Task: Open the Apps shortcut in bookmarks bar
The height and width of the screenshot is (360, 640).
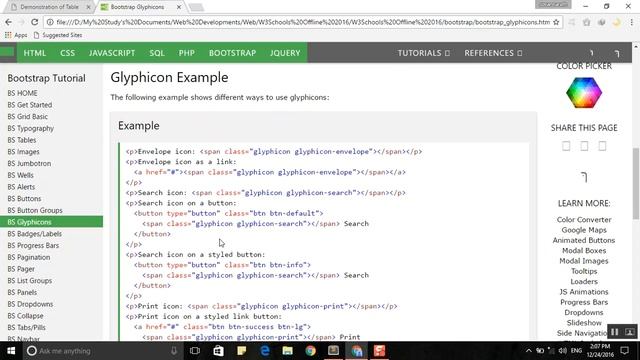Action: 16,35
